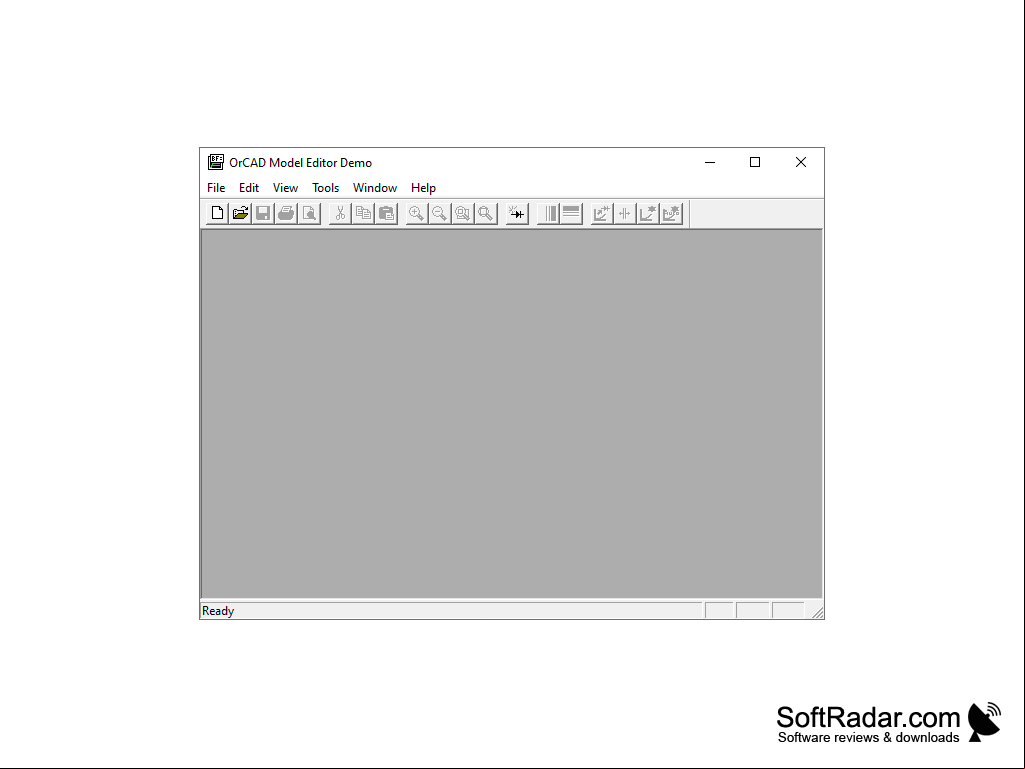Screen dimensions: 1025x769
Task: Open the Tools menu
Action: pos(325,188)
